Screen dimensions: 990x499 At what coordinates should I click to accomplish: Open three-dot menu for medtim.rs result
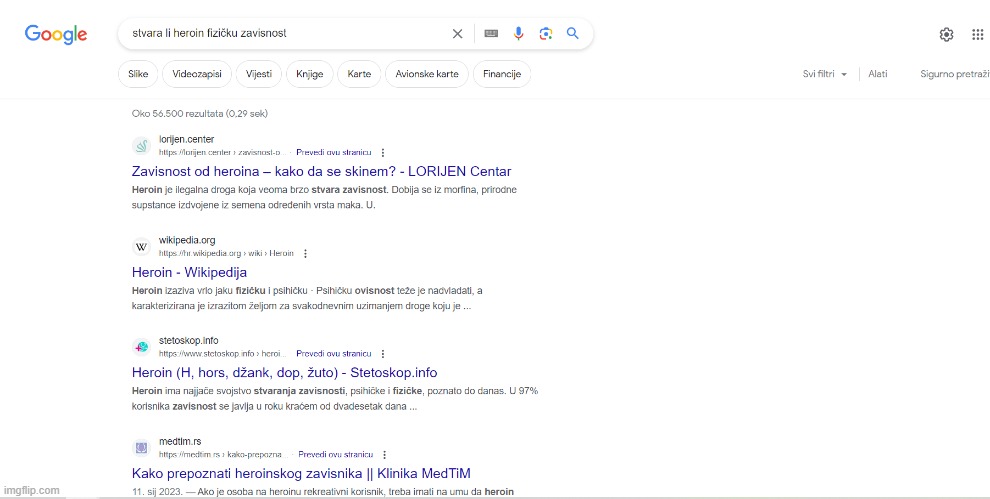tap(385, 455)
